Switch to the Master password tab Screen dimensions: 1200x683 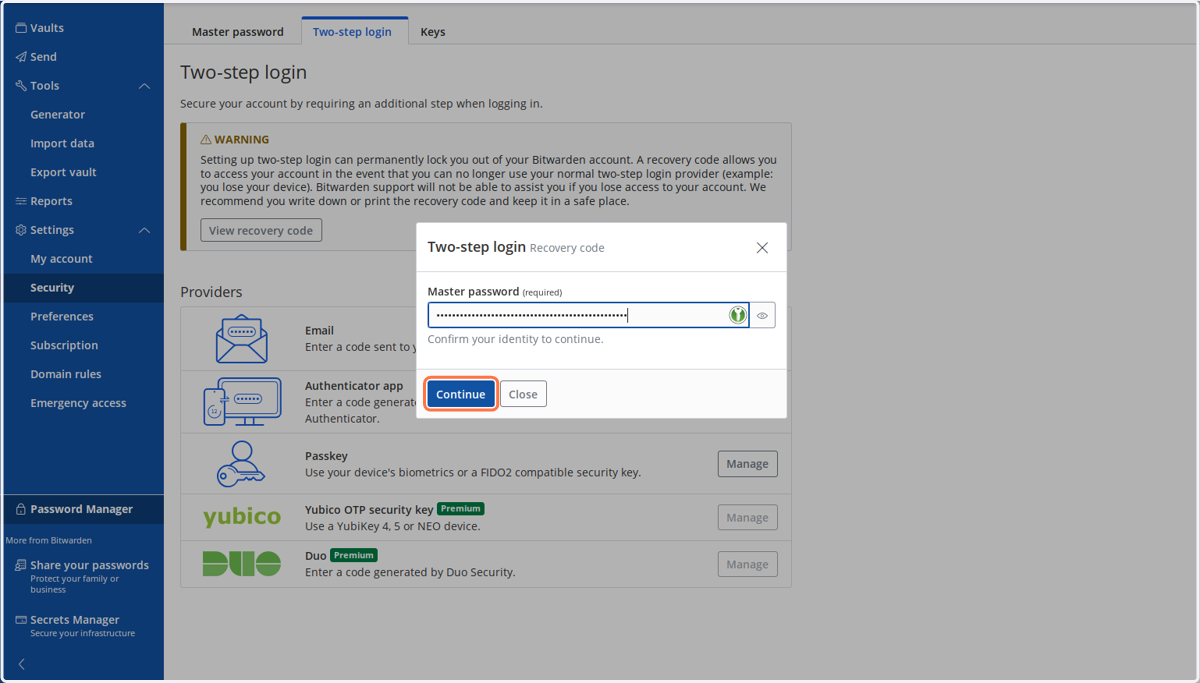(x=238, y=32)
